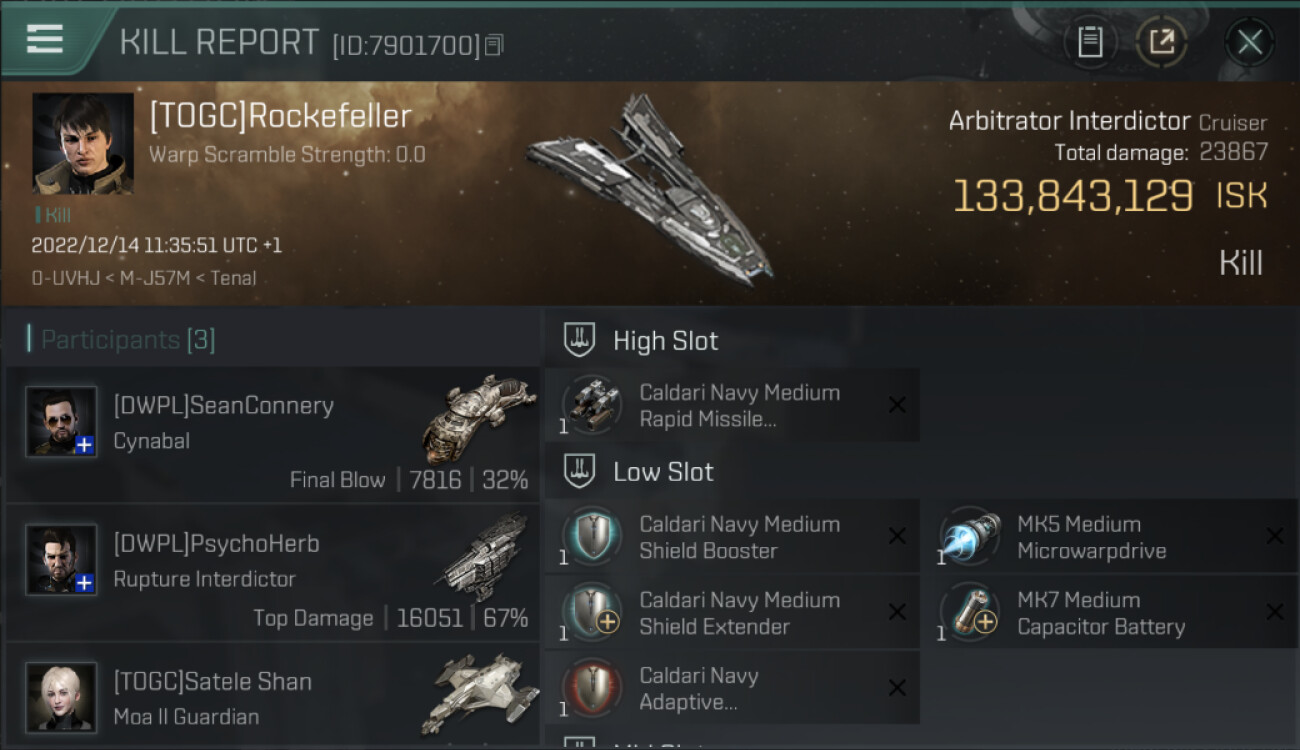
Task: Select the Arbitrator Interdictor ship image
Action: coord(650,190)
